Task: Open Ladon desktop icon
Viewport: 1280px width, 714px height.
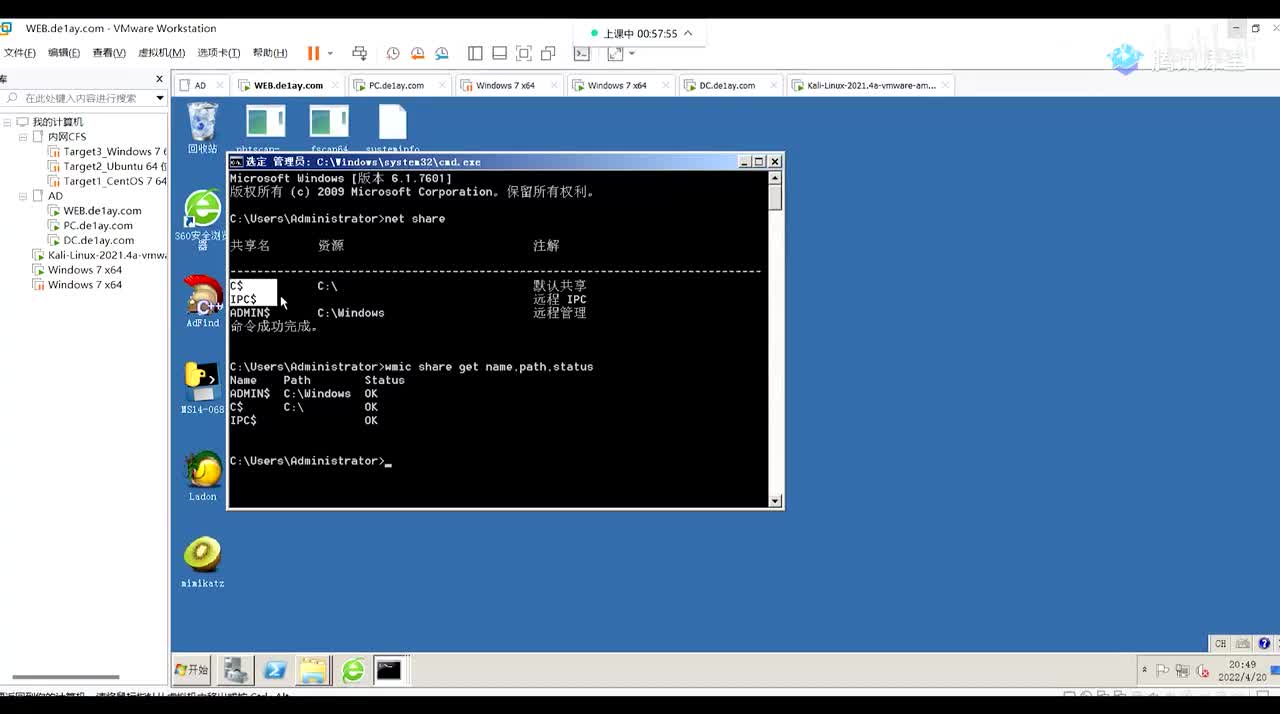Action: coord(202,476)
